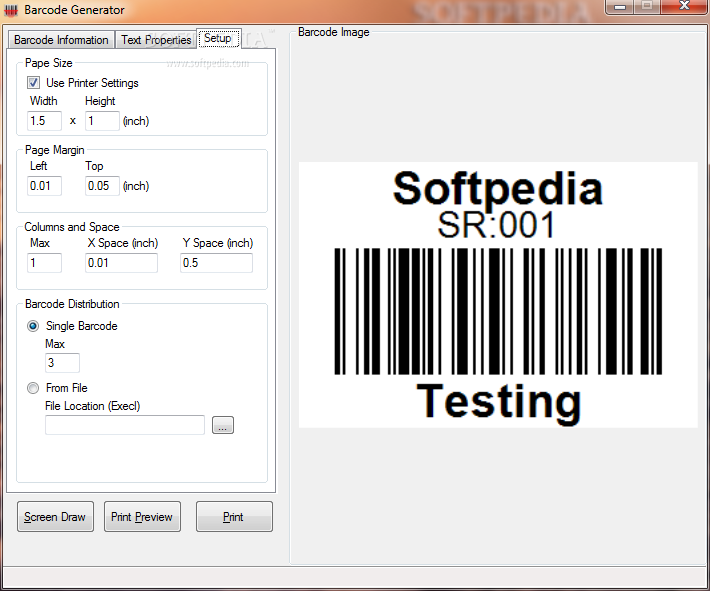Toggle the Use Printer Settings checkbox
Screen dimensions: 710x591
pyautogui.click(x=34, y=83)
